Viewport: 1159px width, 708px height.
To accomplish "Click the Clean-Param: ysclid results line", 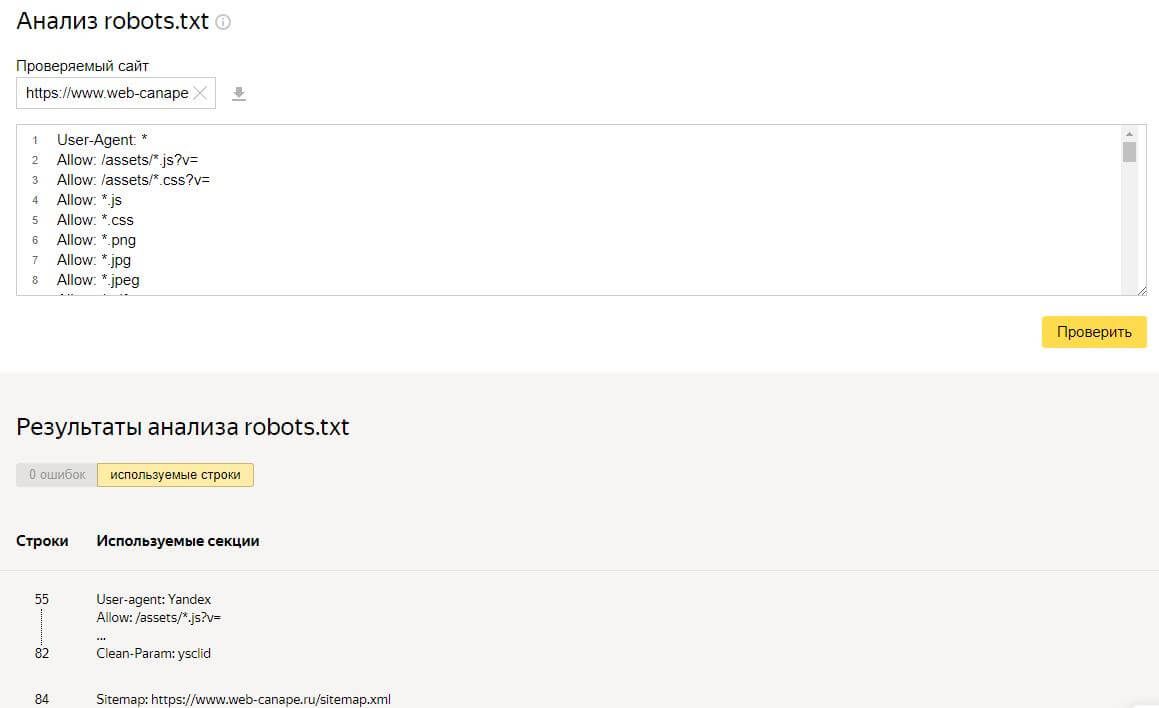I will coord(153,653).
